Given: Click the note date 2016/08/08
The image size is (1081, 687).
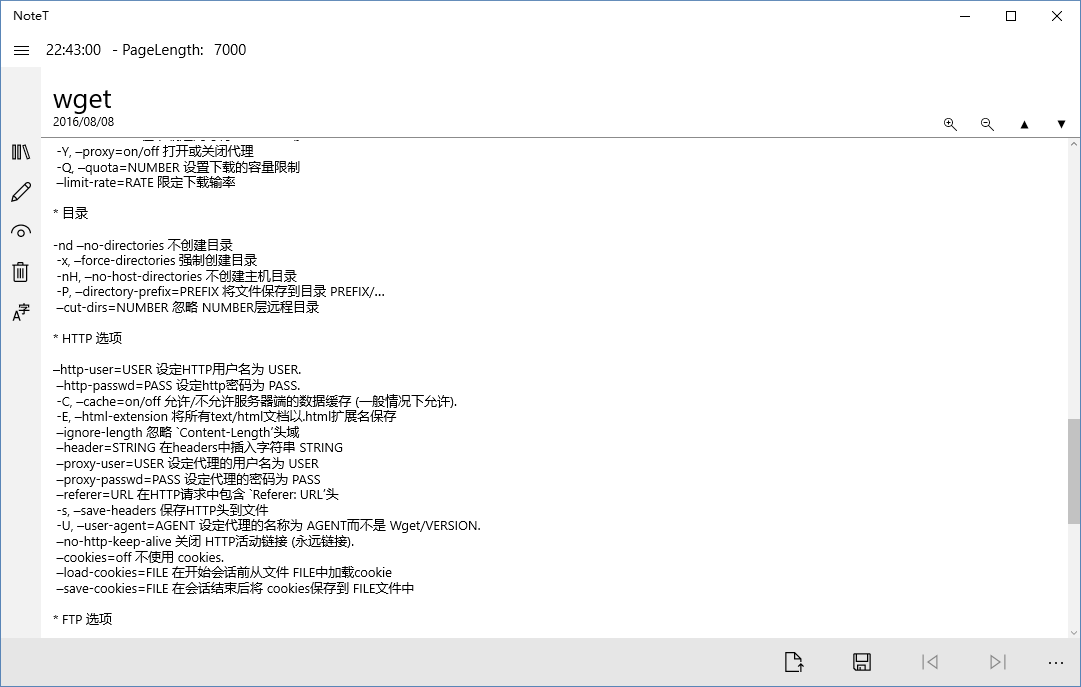Looking at the screenshot, I should pos(83,121).
